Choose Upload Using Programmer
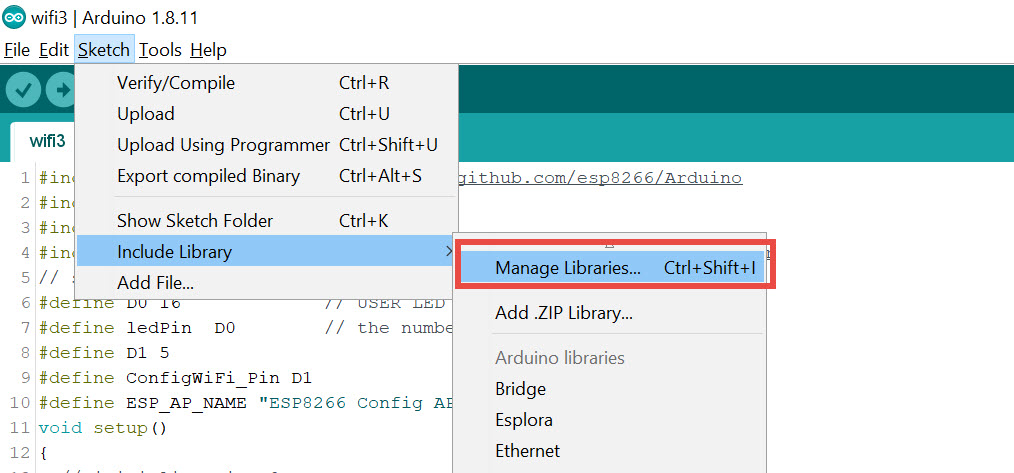1014x473 pixels. click(x=266, y=145)
